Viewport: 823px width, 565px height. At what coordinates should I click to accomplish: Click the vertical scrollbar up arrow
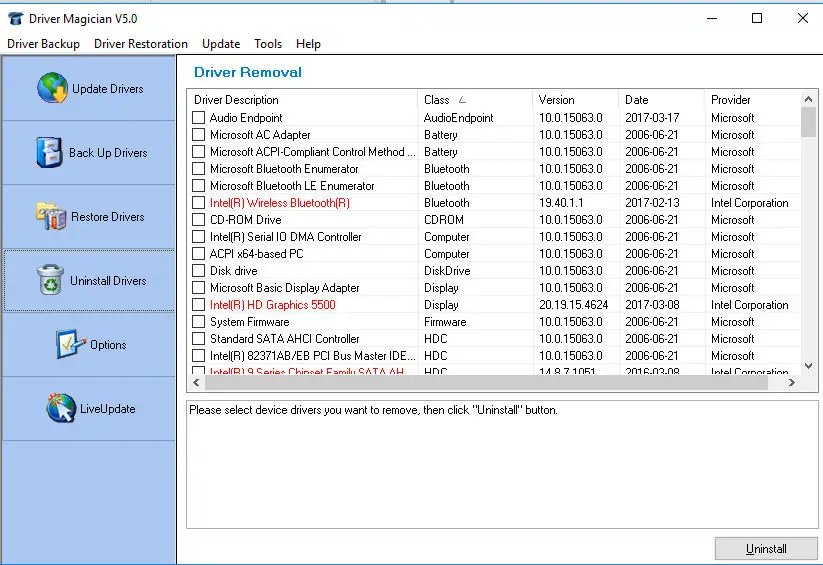click(x=808, y=99)
